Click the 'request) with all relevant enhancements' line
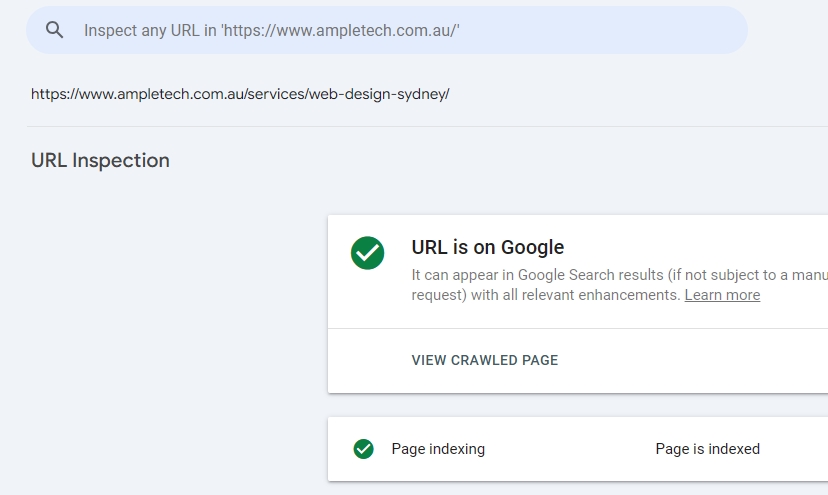 pyautogui.click(x=546, y=295)
